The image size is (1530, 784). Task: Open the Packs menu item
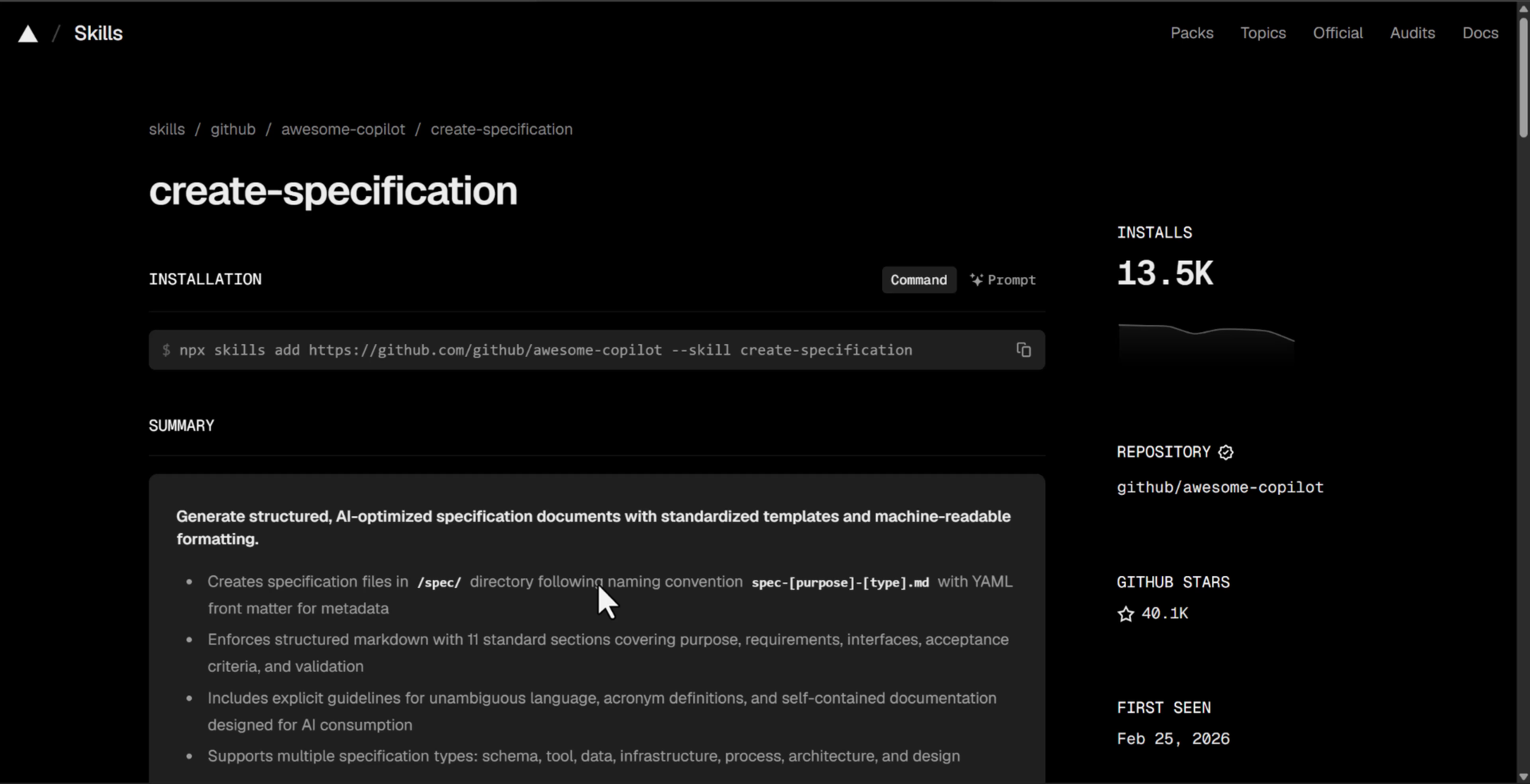(1192, 33)
